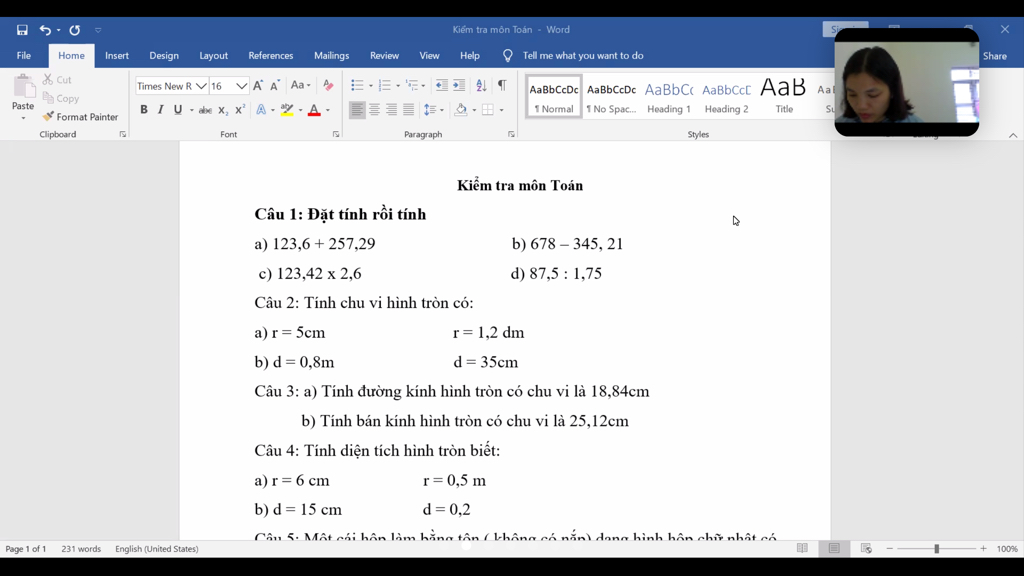Open the Change Case menu

click(300, 86)
